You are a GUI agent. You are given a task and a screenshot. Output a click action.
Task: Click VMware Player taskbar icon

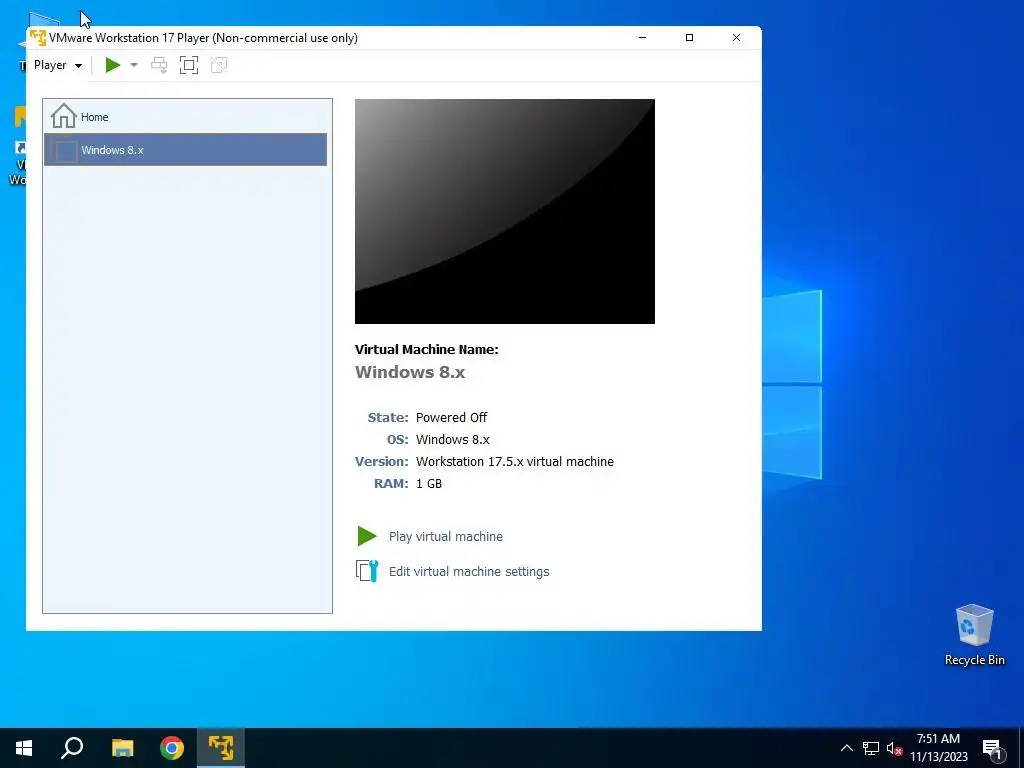point(221,748)
